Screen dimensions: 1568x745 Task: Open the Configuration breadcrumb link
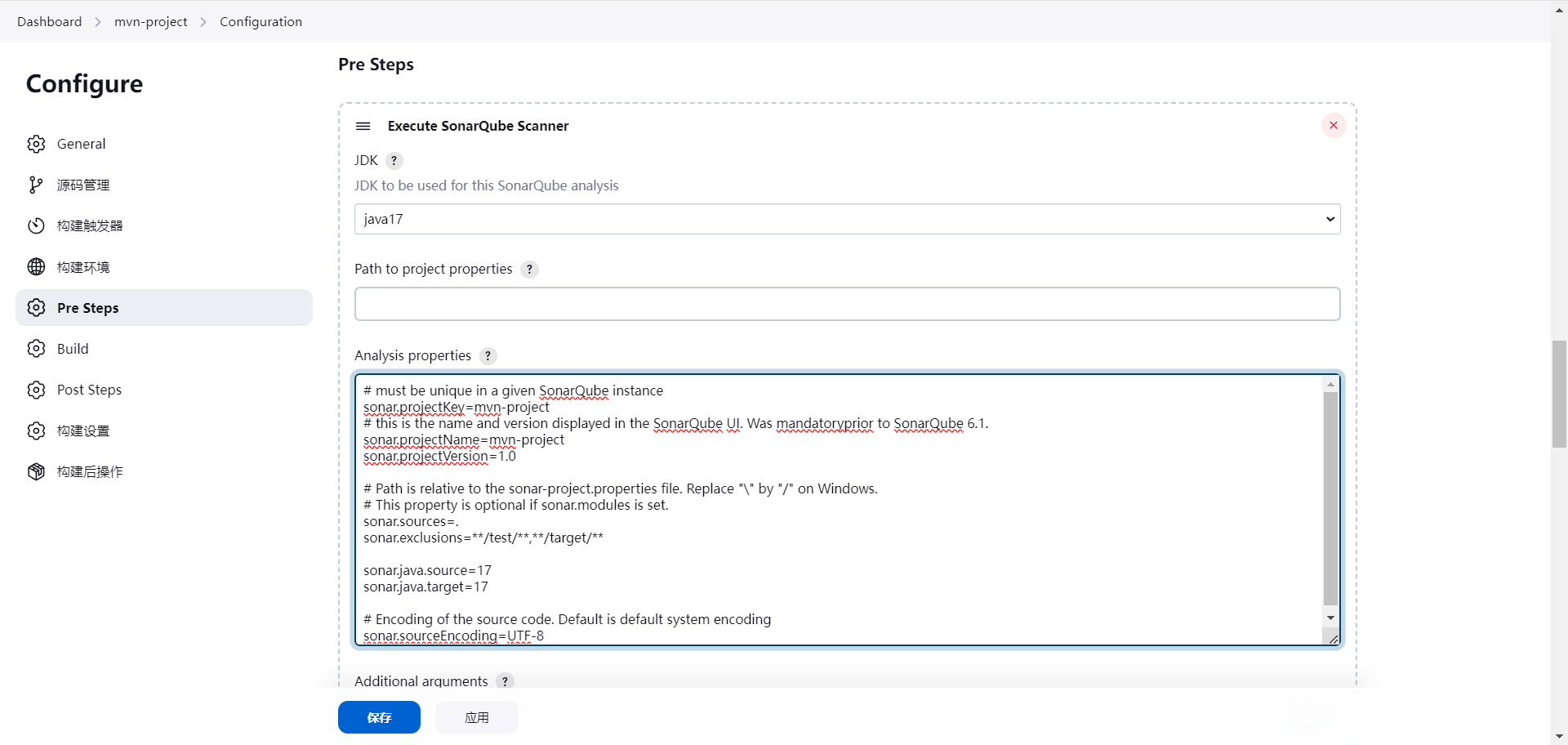click(x=261, y=21)
